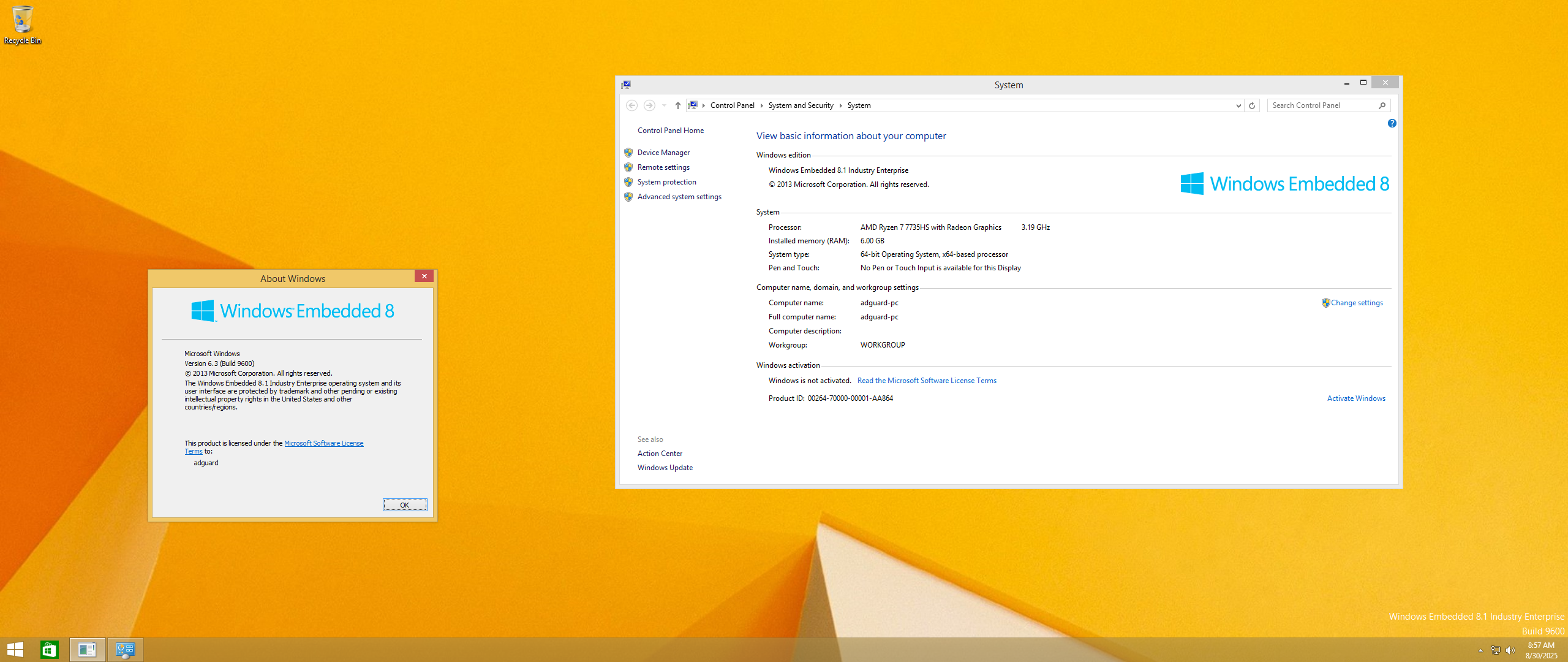Click the computer icon in address bar
This screenshot has height=662, width=1568.
coord(692,105)
